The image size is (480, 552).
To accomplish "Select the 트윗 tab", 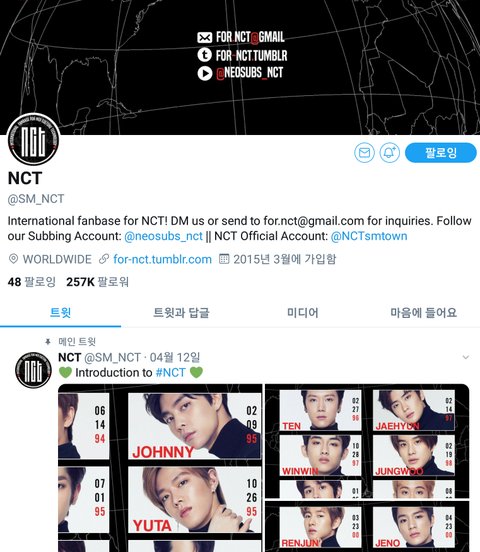I will 61,313.
